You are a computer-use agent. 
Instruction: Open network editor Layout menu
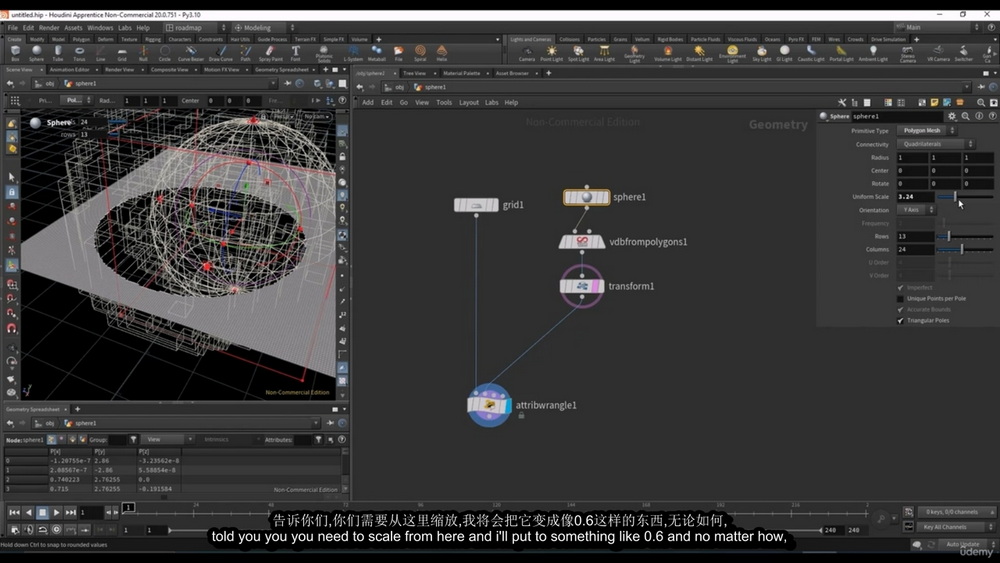469,102
